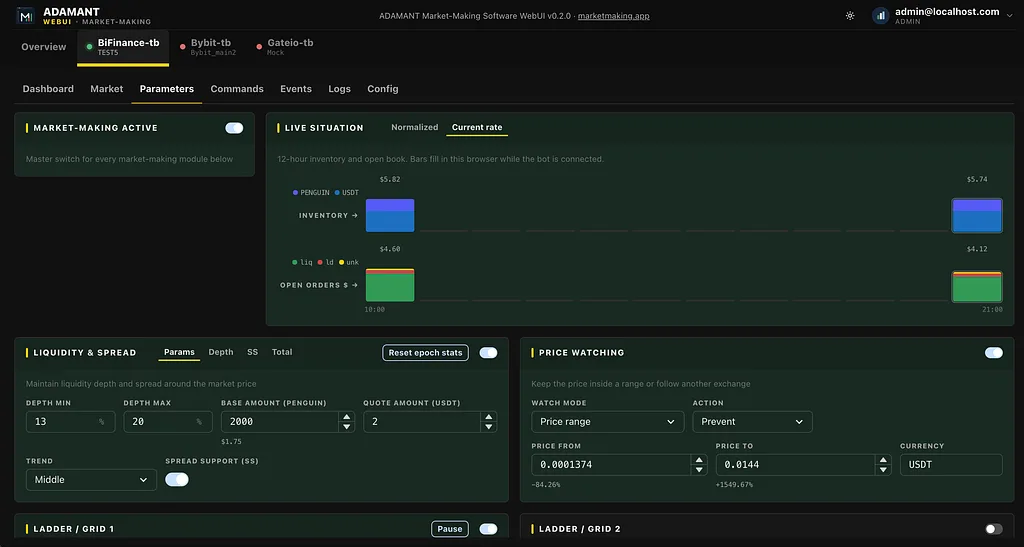Click the USDT legend dot
The width and height of the screenshot is (1024, 547).
[337, 193]
